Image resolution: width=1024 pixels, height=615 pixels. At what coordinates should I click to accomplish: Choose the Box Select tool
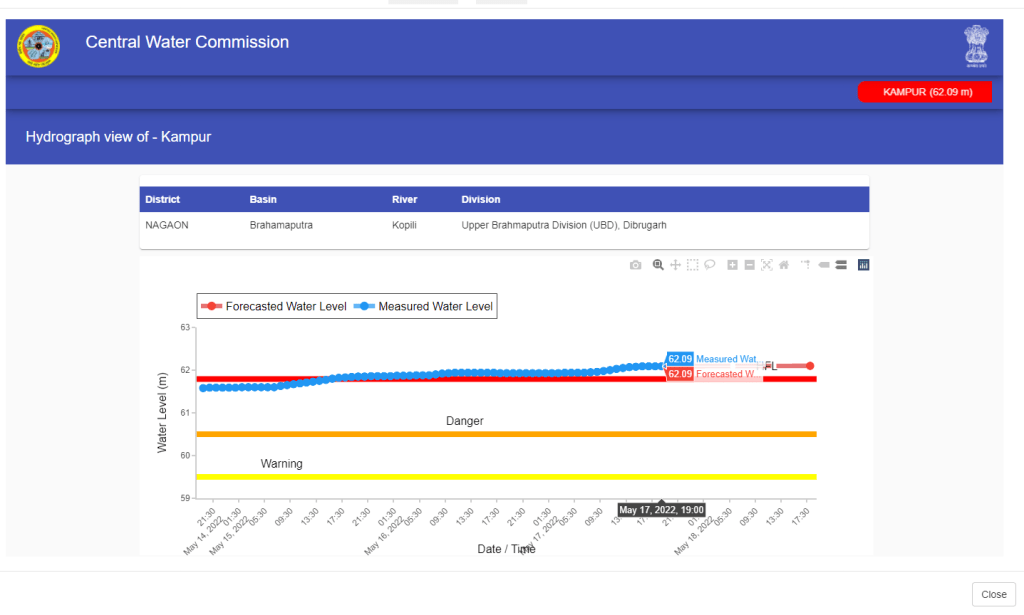click(x=692, y=265)
